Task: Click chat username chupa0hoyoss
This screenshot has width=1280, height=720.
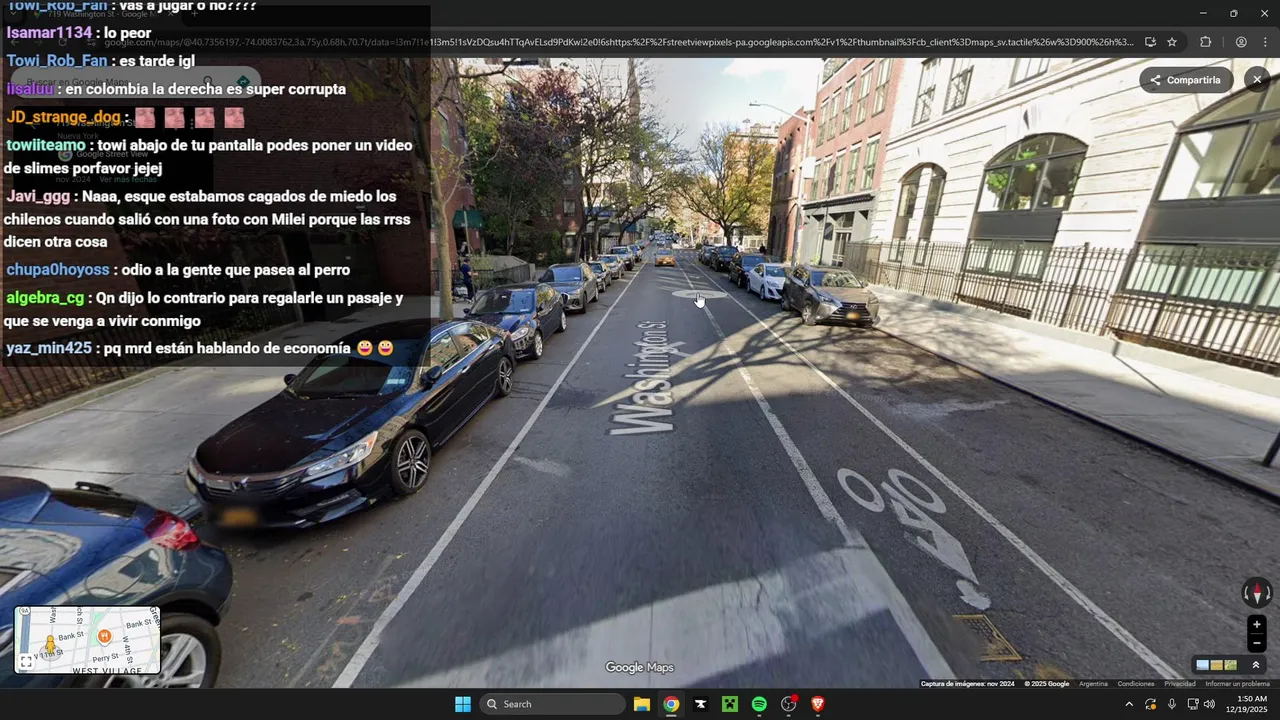Action: point(58,270)
